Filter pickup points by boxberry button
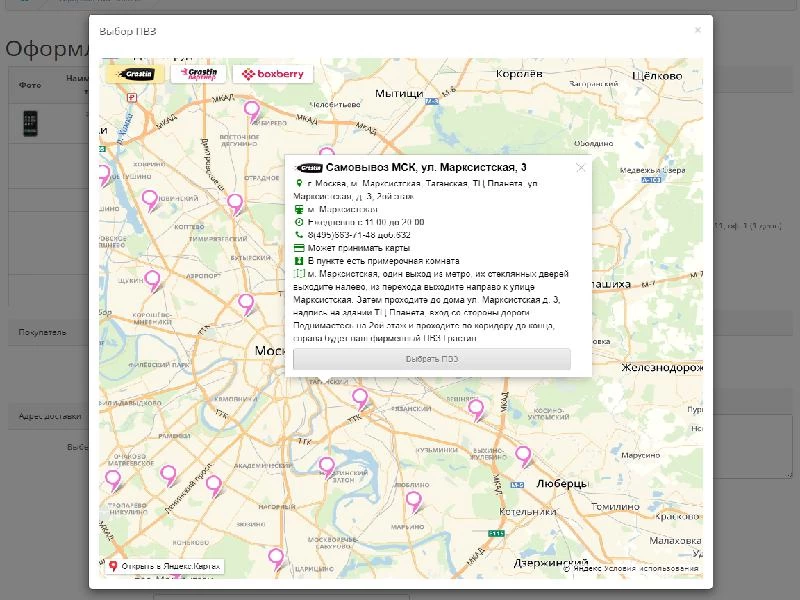 (273, 74)
